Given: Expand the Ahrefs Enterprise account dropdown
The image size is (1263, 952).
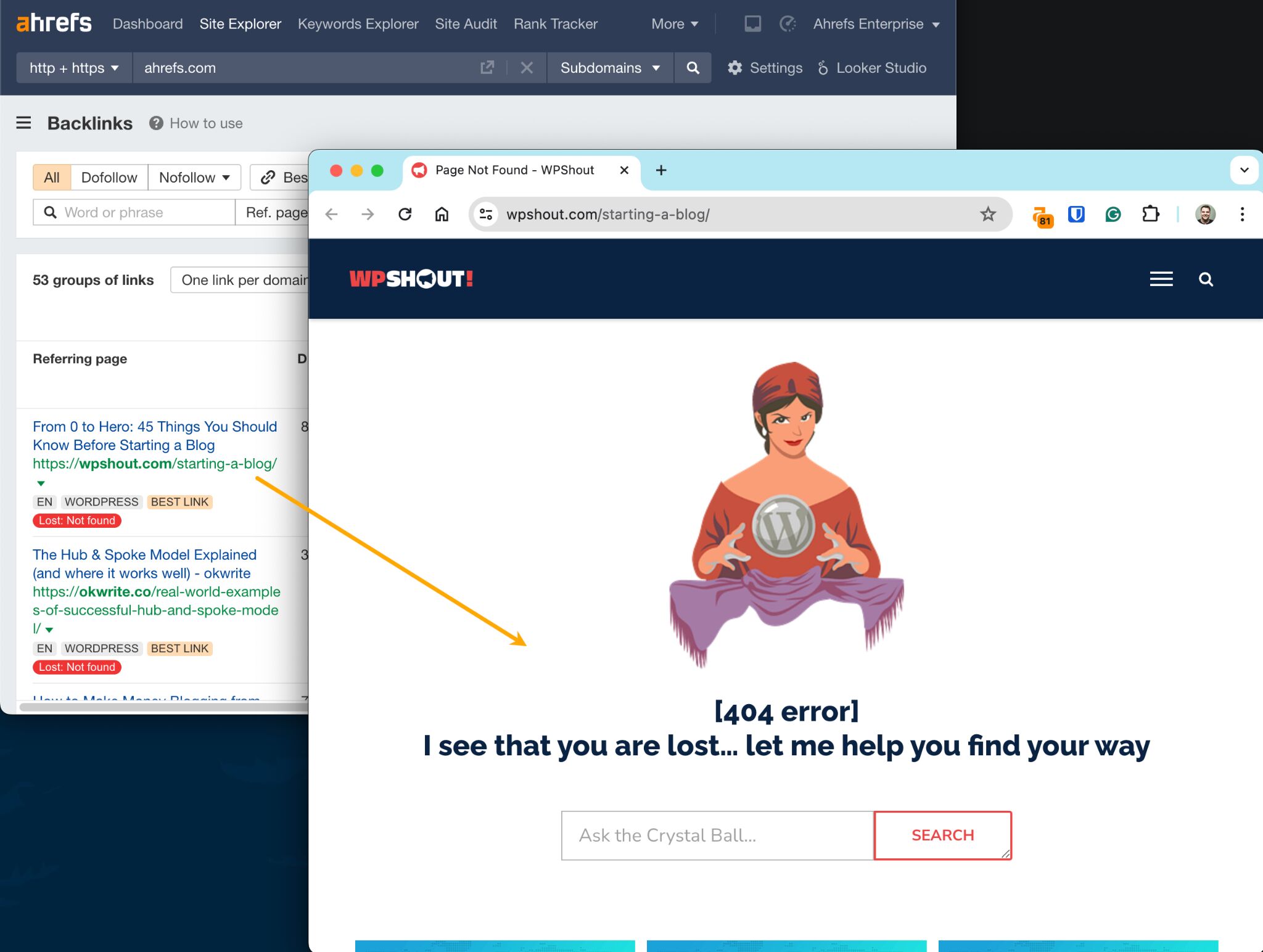Looking at the screenshot, I should [x=875, y=24].
